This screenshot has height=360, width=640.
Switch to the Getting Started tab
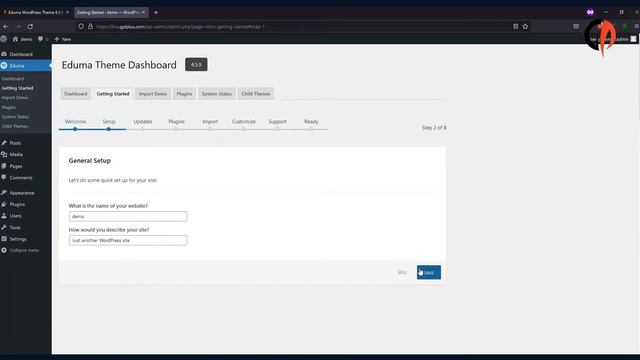point(113,94)
